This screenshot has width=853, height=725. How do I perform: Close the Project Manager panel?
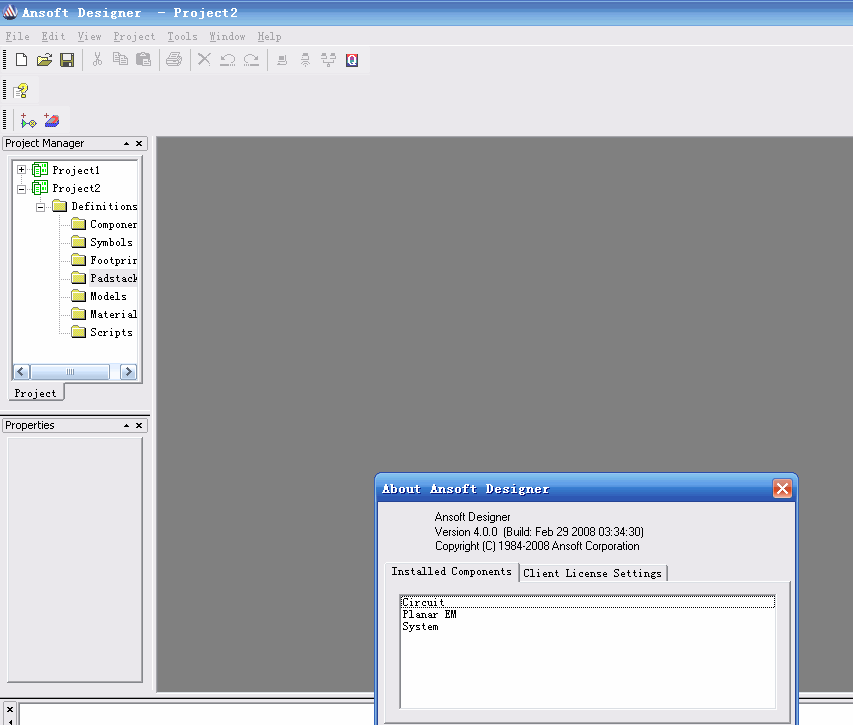pyautogui.click(x=139, y=144)
